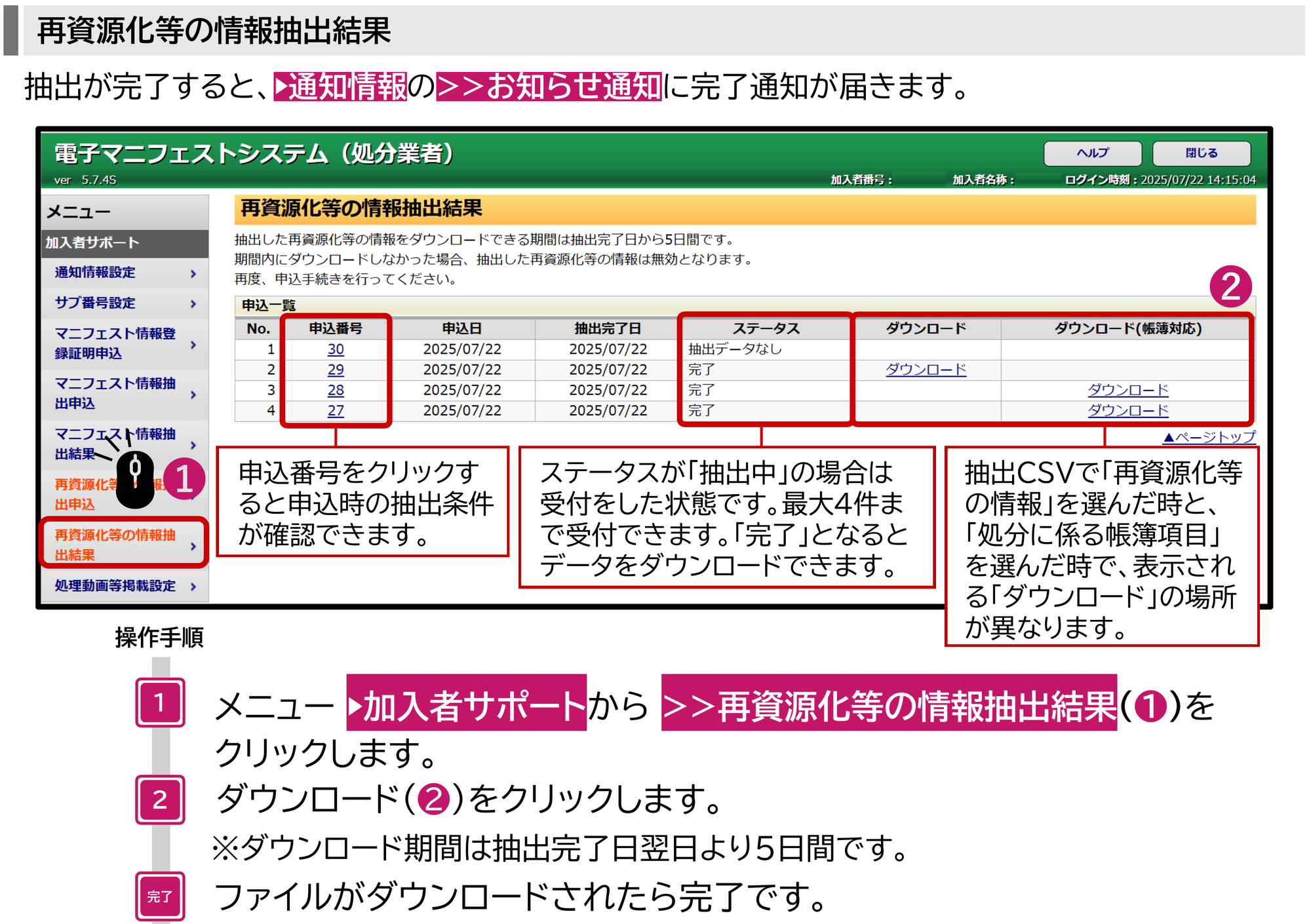Open サブ番号設定 menu item

pos(125,303)
